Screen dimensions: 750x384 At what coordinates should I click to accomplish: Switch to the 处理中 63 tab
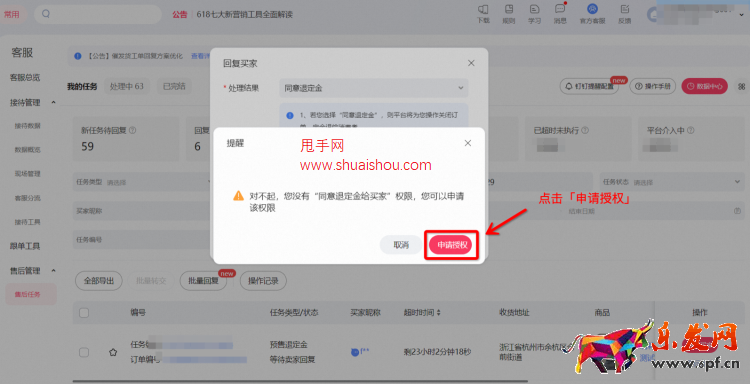point(126,86)
